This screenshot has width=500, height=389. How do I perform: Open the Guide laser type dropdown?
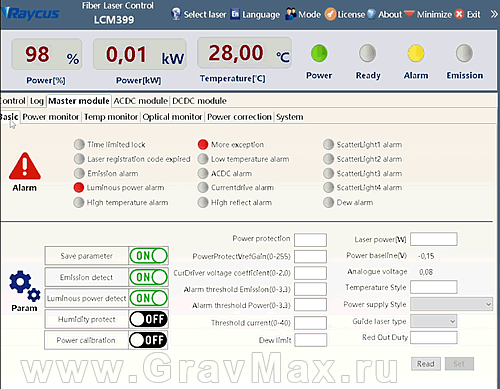[433, 321]
